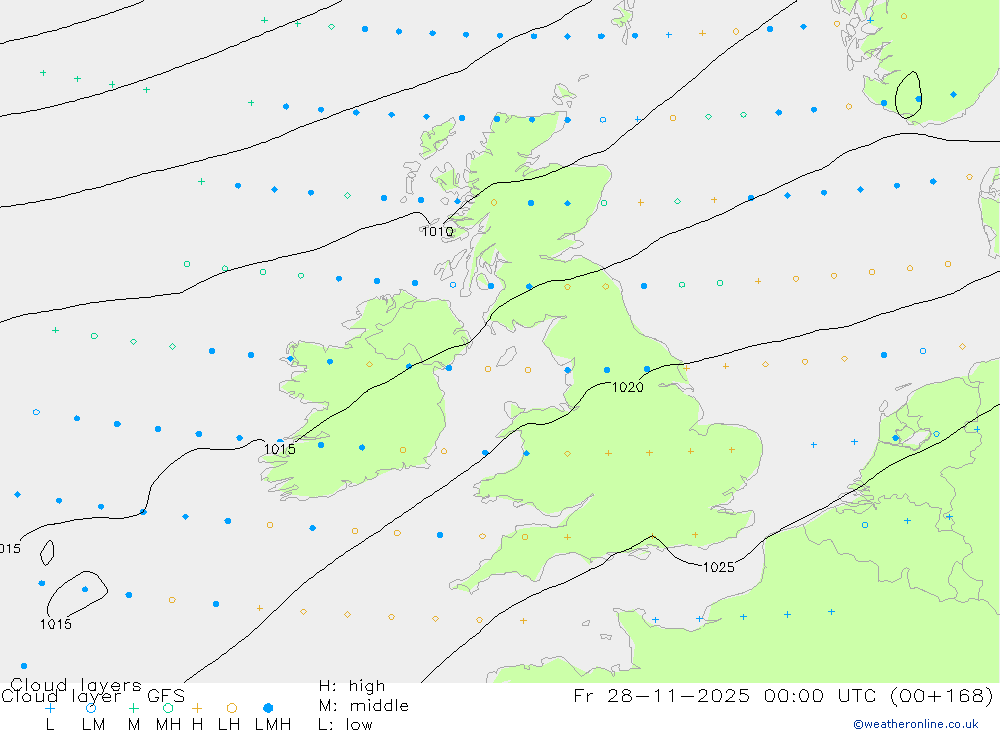Viewport: 1000px width, 733px height.
Task: Click the 'LH' legend label text
Action: 228,725
